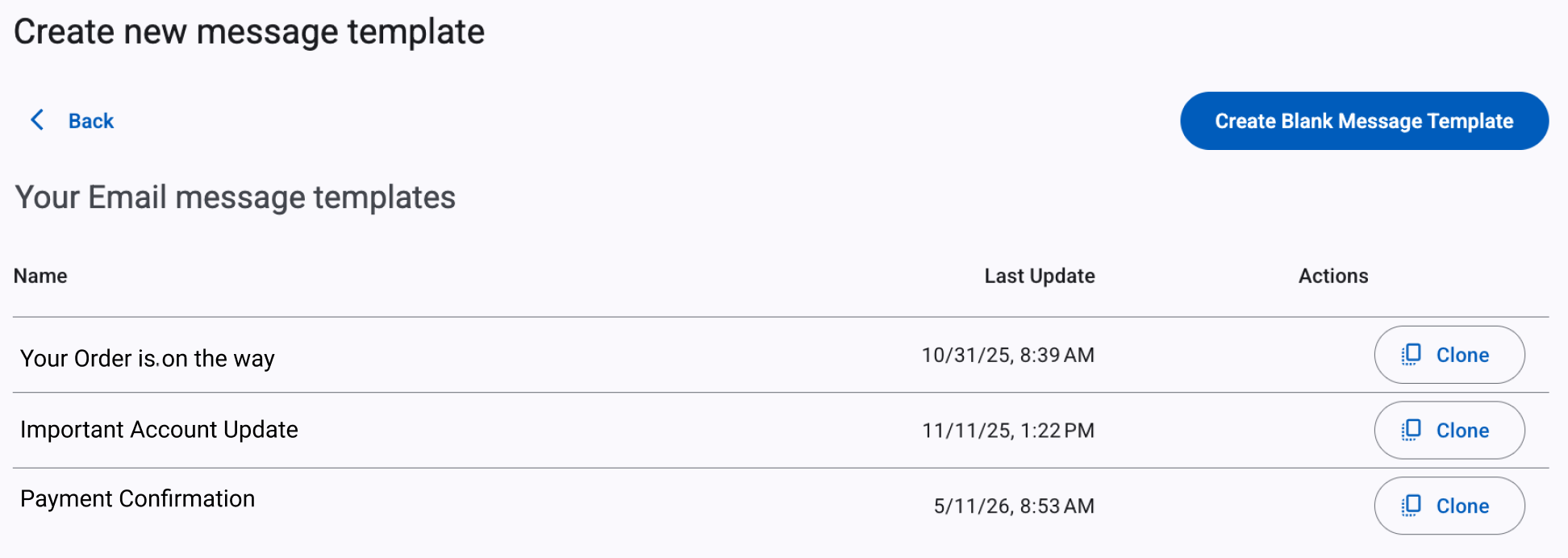
Task: Click the Your Email message templates heading
Action: (236, 198)
